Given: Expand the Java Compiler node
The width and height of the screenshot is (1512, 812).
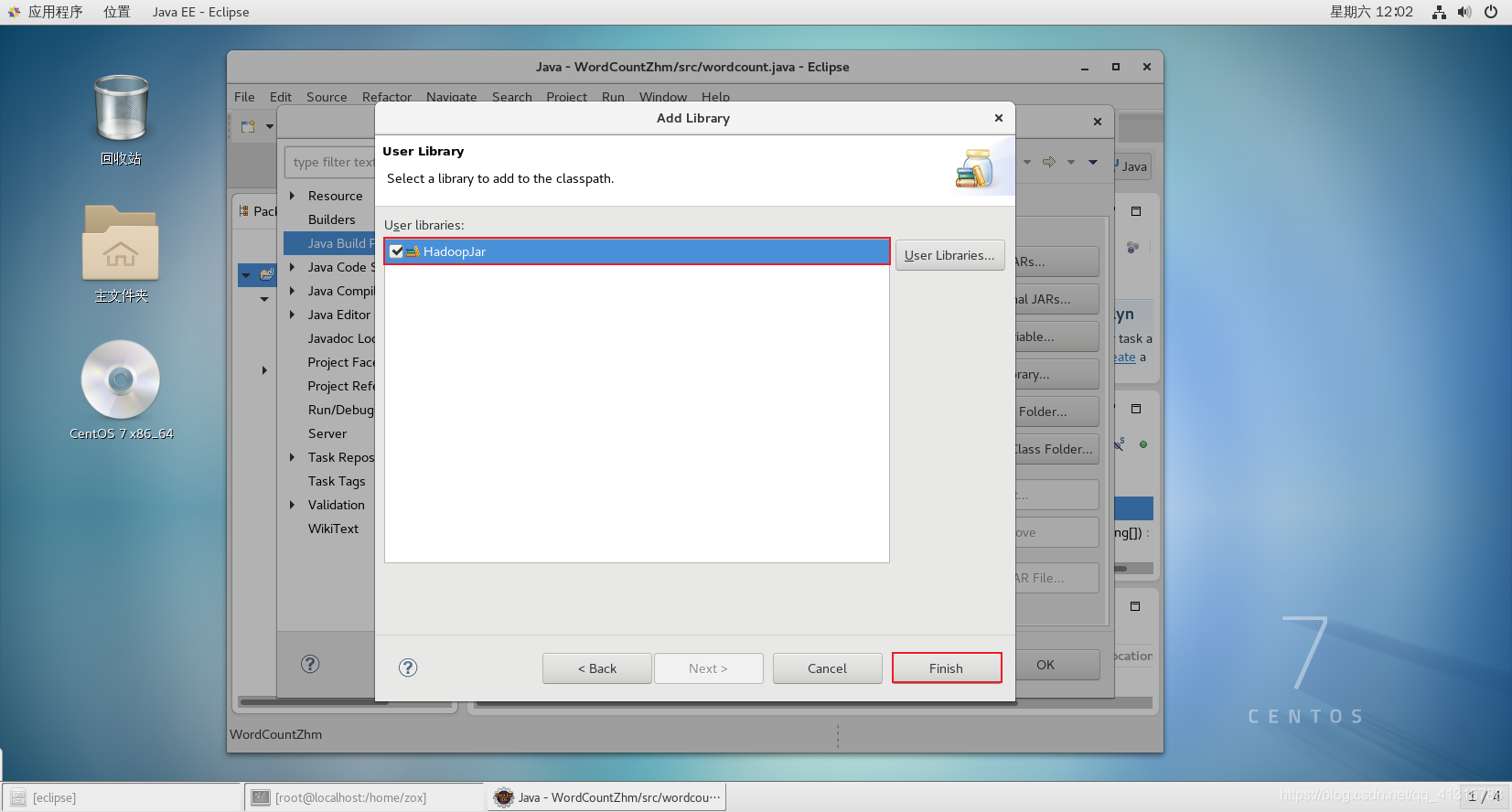Looking at the screenshot, I should pyautogui.click(x=292, y=291).
